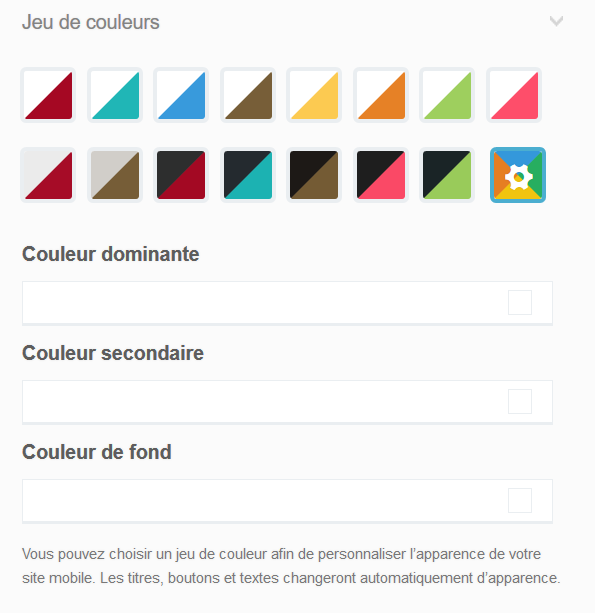
Task: Choose the beige and brown color scheme
Action: coord(115,175)
